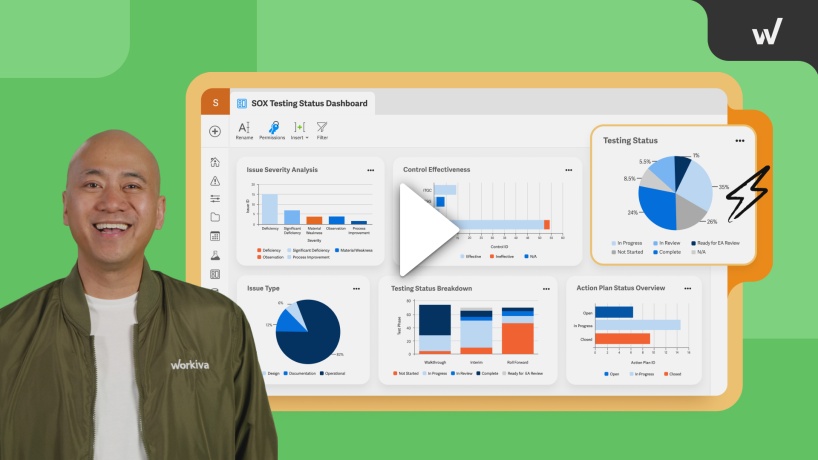Open the lab flask sidebar icon

(x=215, y=255)
